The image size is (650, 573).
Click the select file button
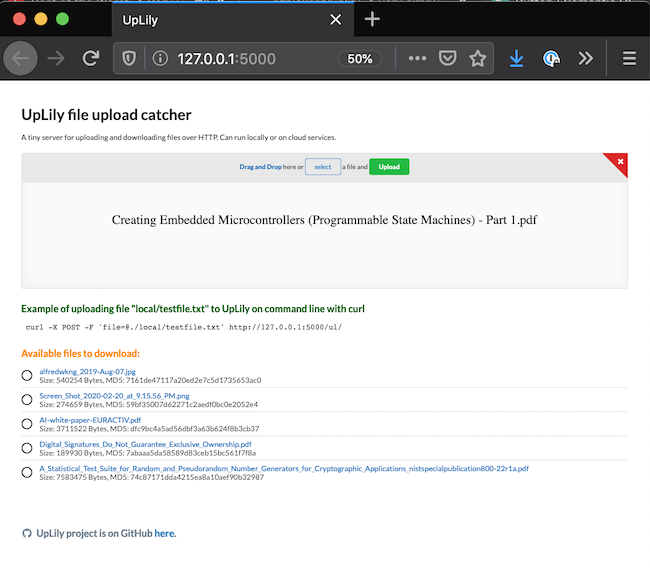[323, 167]
